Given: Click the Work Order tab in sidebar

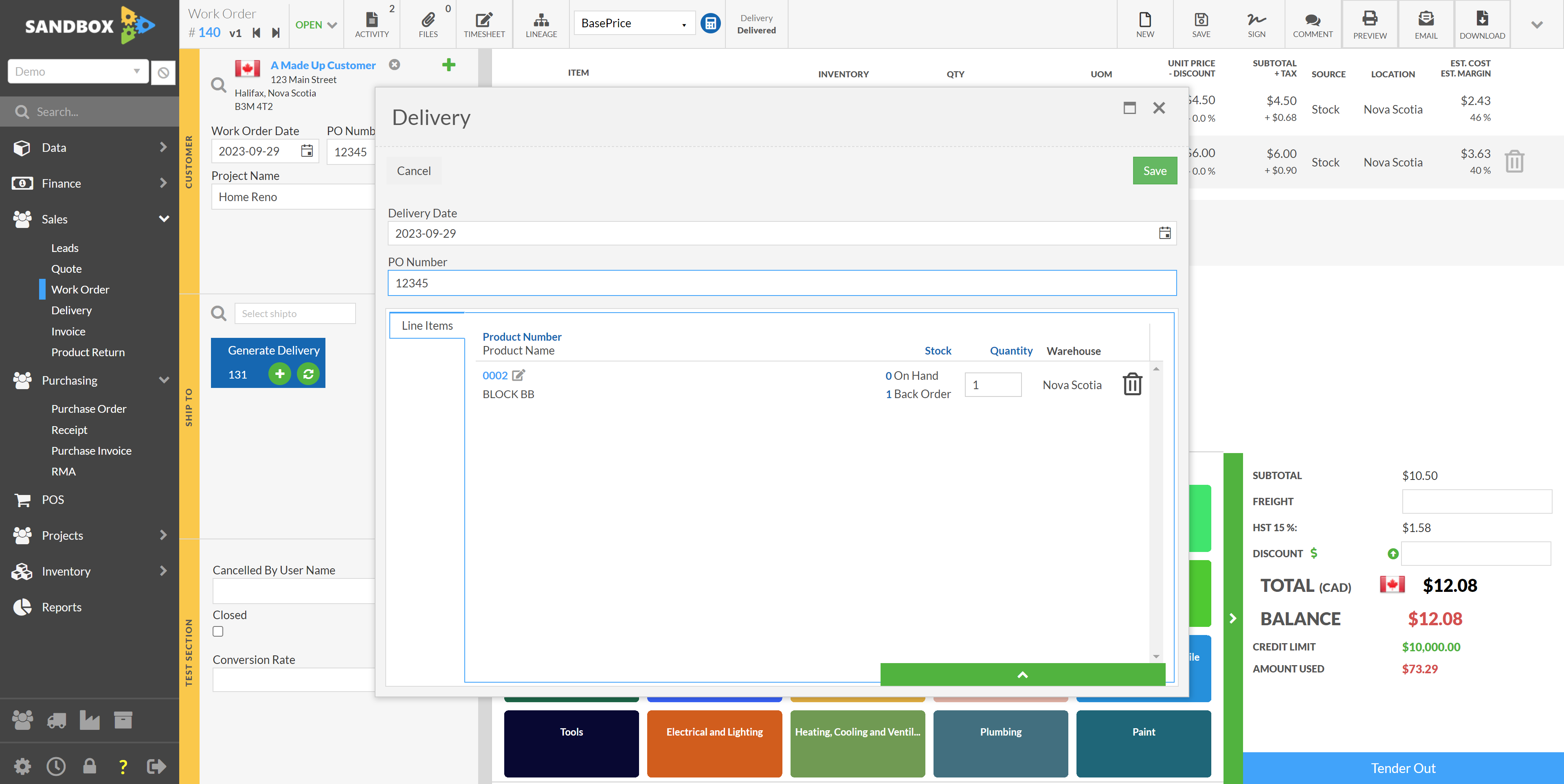Looking at the screenshot, I should point(80,289).
